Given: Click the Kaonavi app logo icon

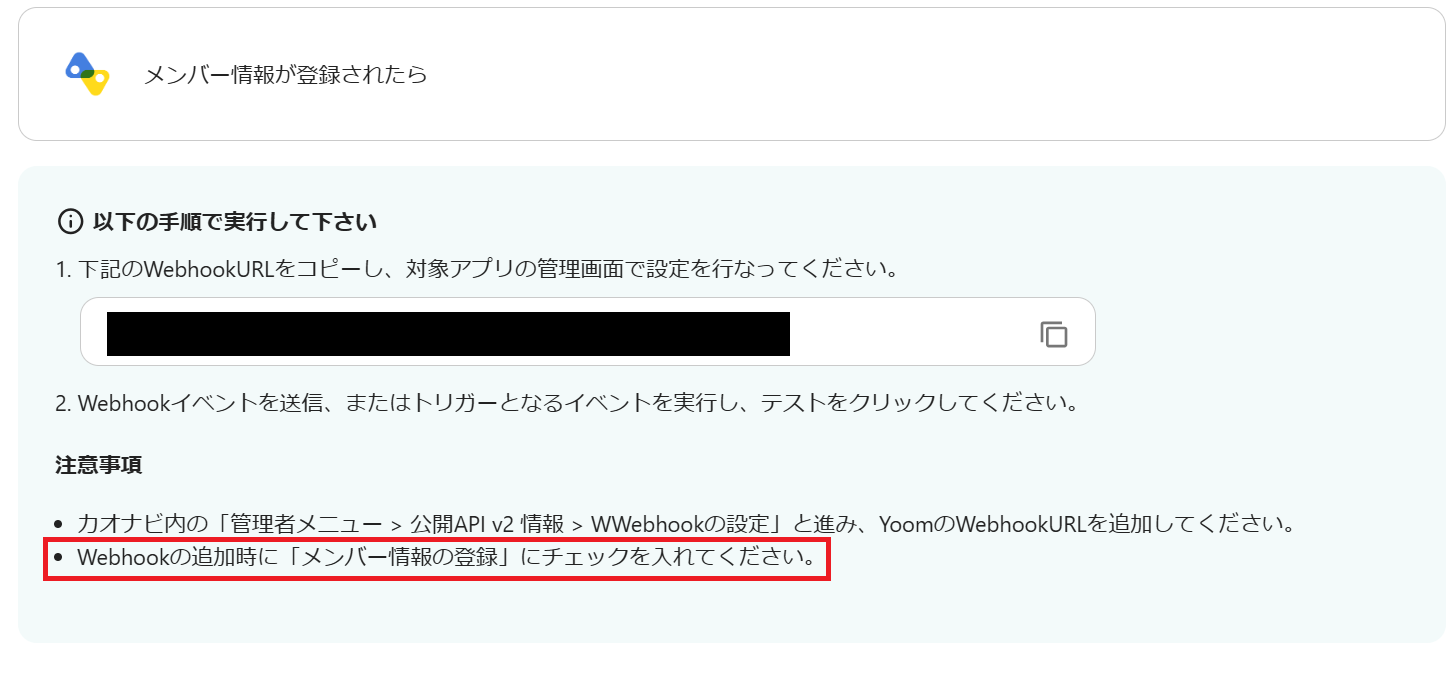Looking at the screenshot, I should pos(87,74).
